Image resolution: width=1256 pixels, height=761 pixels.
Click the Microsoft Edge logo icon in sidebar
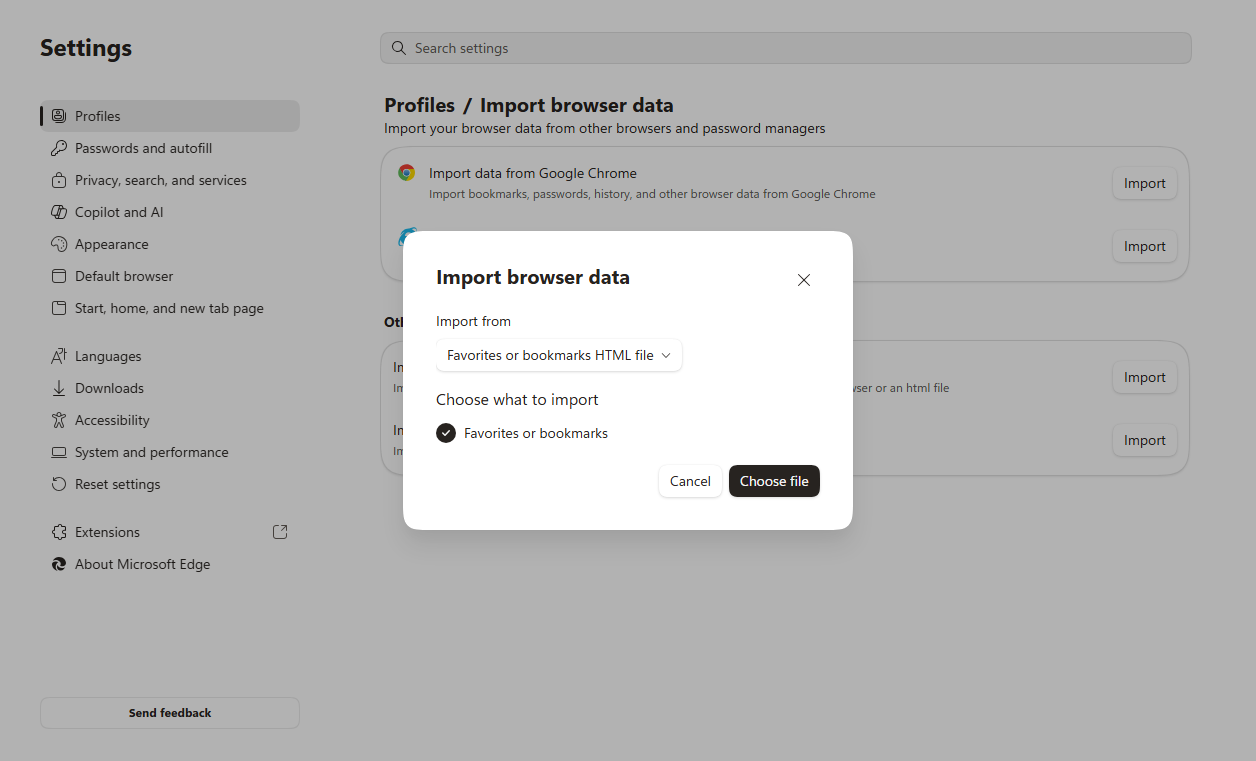coord(58,564)
